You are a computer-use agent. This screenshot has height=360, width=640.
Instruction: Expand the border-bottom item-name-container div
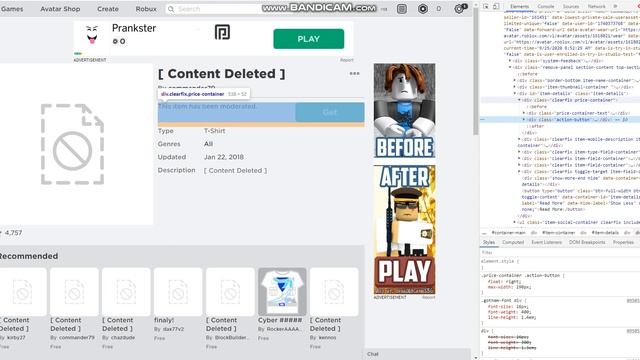tap(514, 80)
